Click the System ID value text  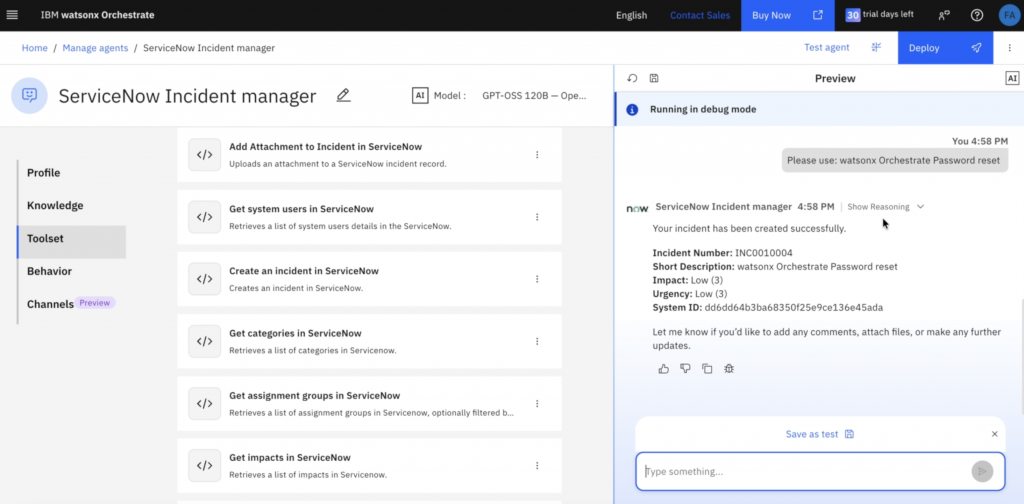click(x=793, y=307)
